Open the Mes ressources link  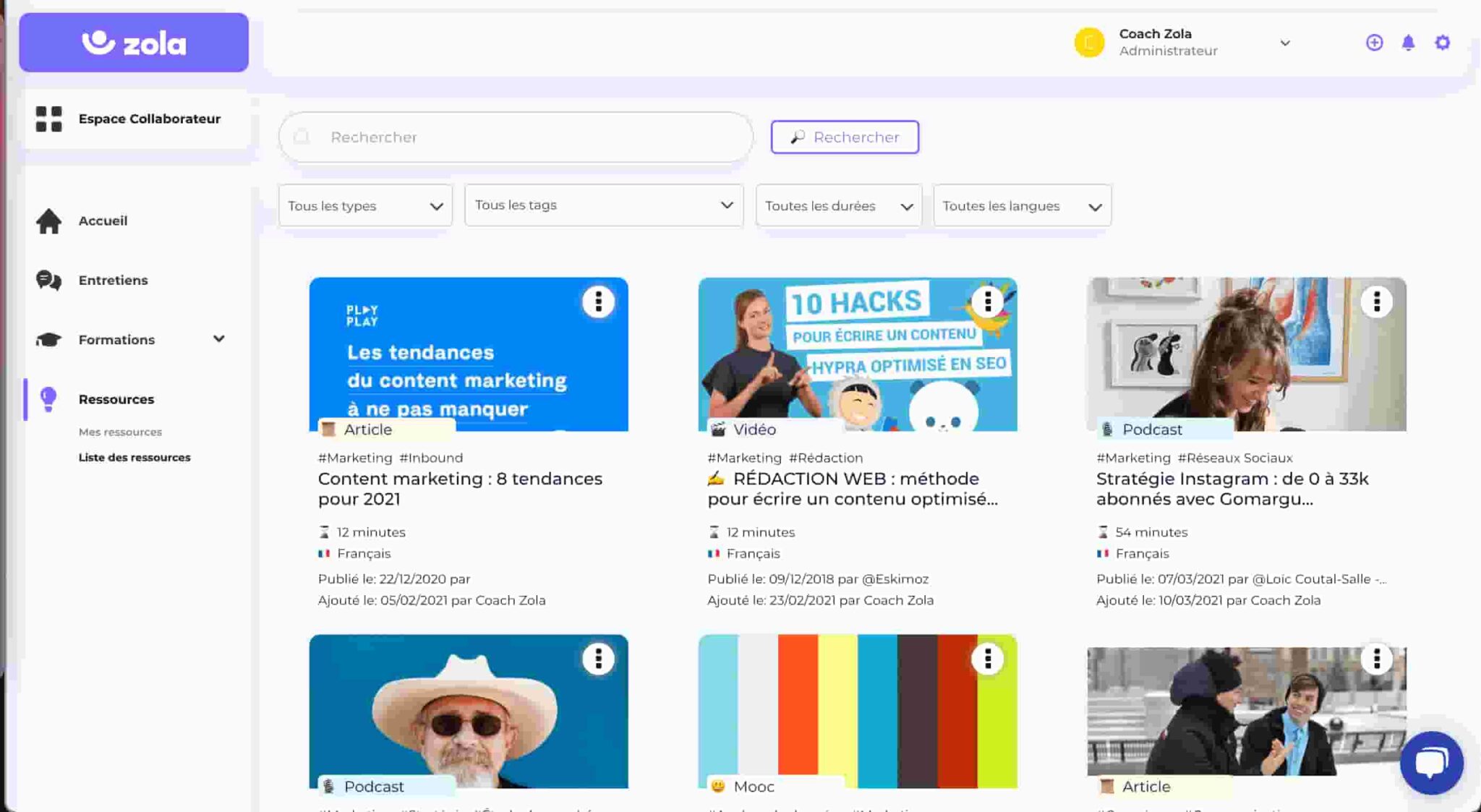click(x=120, y=432)
